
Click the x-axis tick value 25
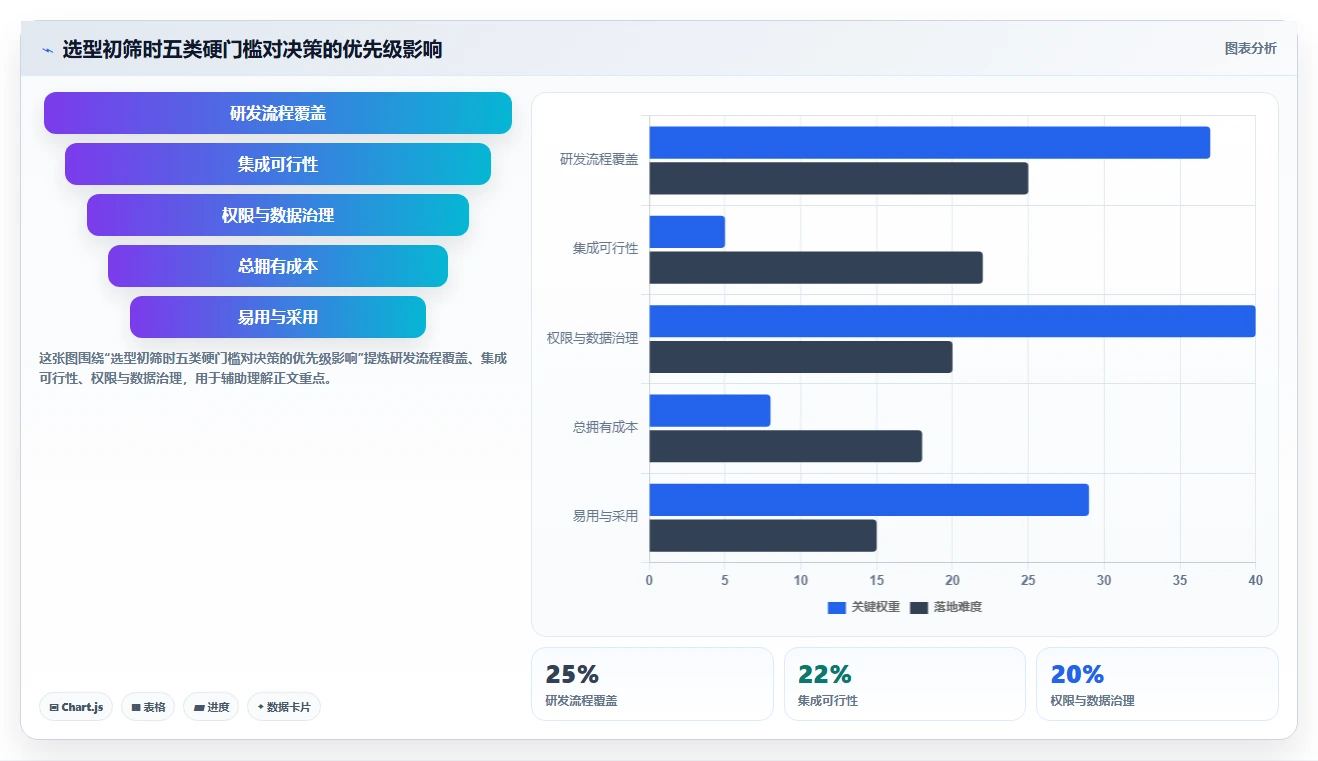click(1028, 581)
